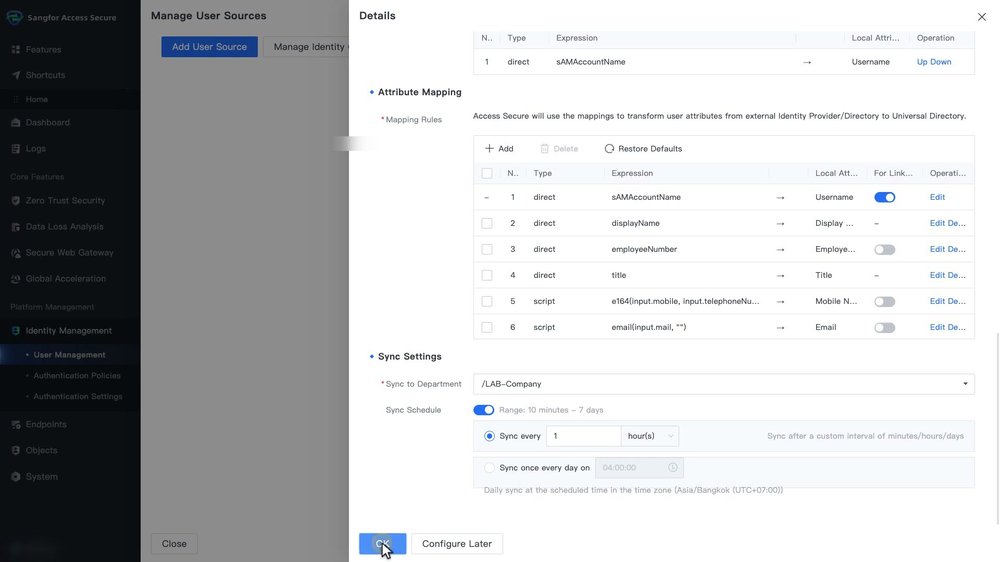Viewport: 1000px width, 562px height.
Task: Click the Configure Later button
Action: pos(457,544)
